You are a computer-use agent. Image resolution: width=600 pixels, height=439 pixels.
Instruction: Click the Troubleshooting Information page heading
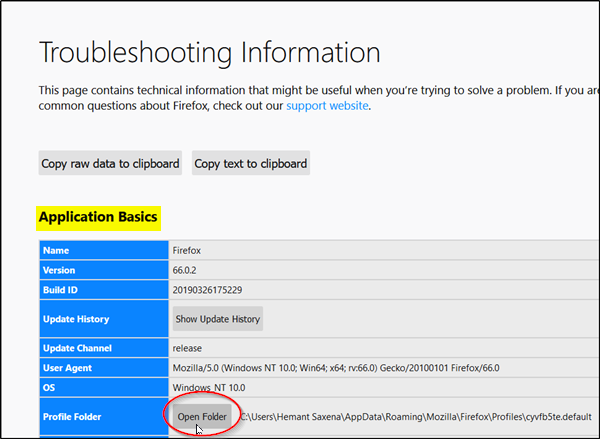click(209, 52)
